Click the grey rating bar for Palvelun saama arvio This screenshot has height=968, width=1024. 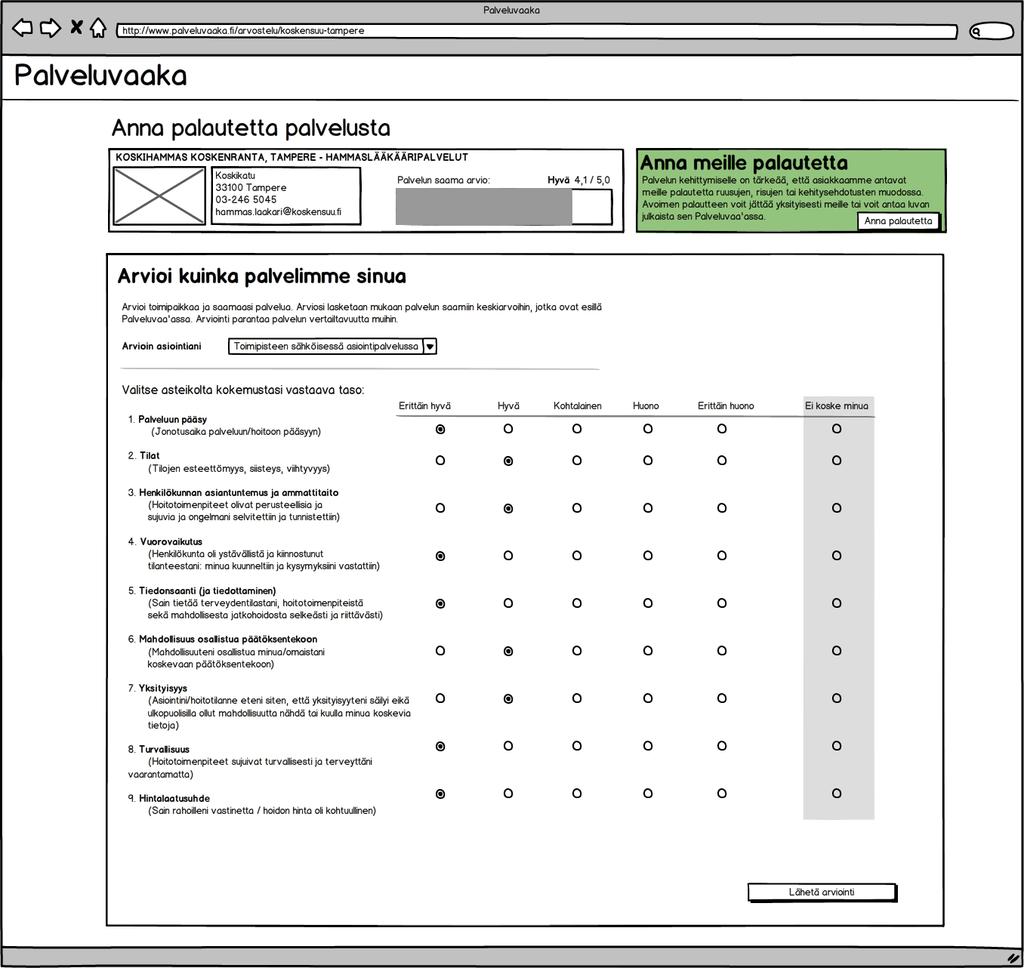pos(504,207)
